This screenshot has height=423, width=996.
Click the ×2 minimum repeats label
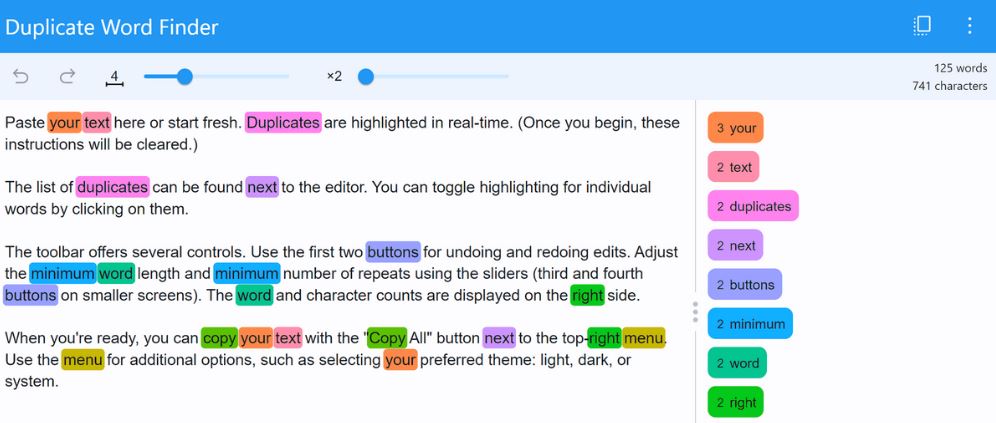pyautogui.click(x=334, y=77)
